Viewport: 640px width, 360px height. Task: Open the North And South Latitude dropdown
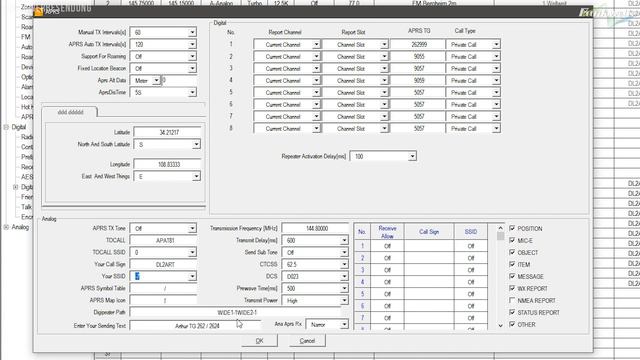196,144
